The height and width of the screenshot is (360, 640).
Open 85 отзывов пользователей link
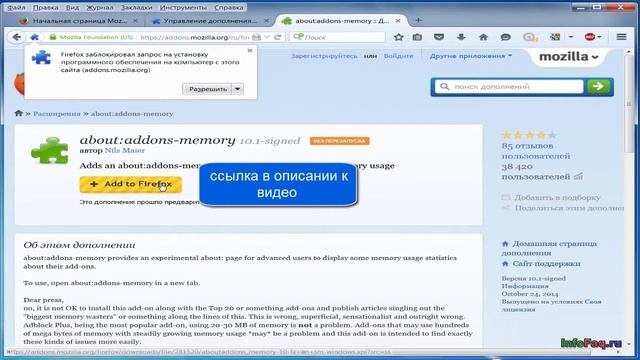536,151
